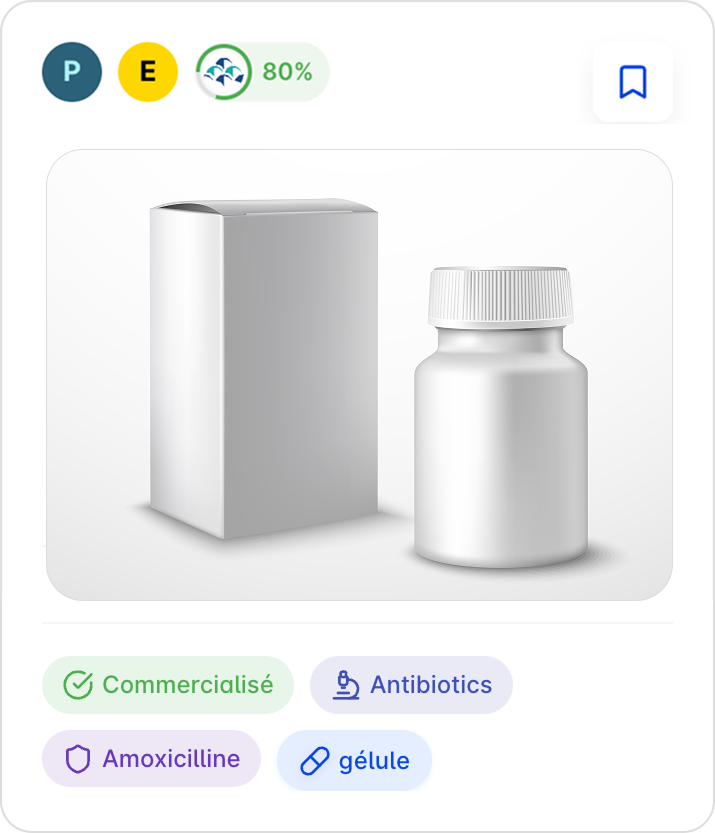Click the teal P avatar
715x833 pixels.
[x=72, y=72]
